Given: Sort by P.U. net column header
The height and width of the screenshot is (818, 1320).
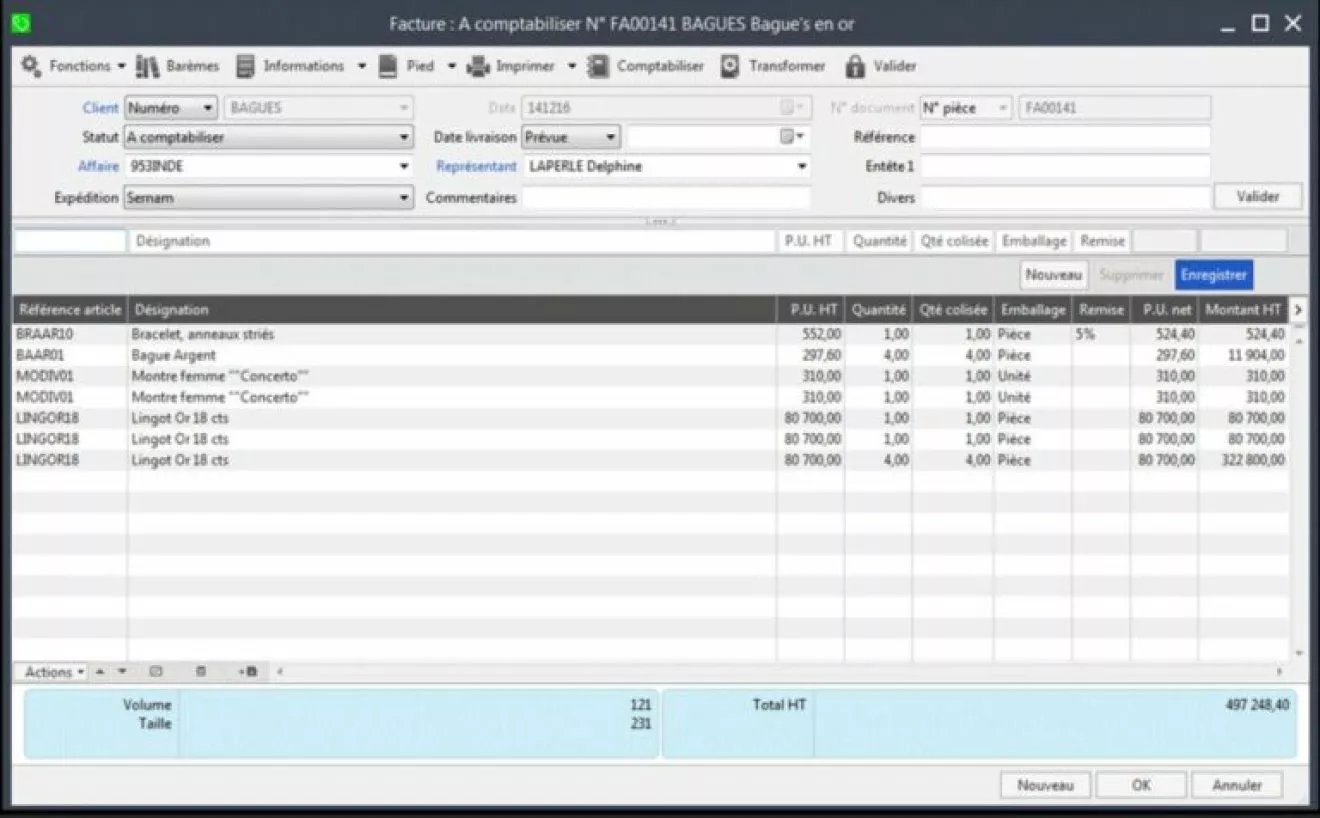Looking at the screenshot, I should [x=1166, y=310].
